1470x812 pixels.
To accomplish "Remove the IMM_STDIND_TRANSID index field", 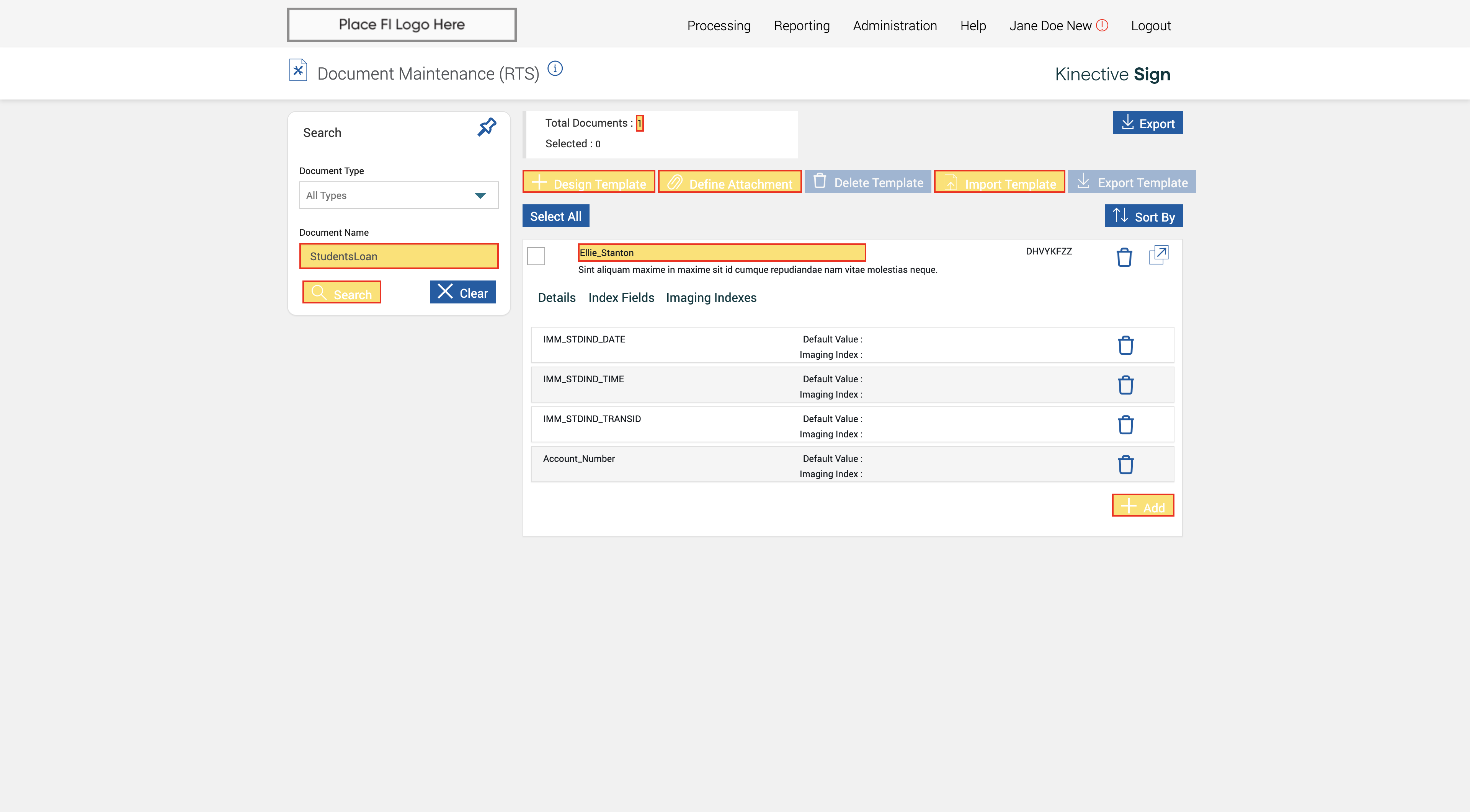I will tap(1125, 425).
